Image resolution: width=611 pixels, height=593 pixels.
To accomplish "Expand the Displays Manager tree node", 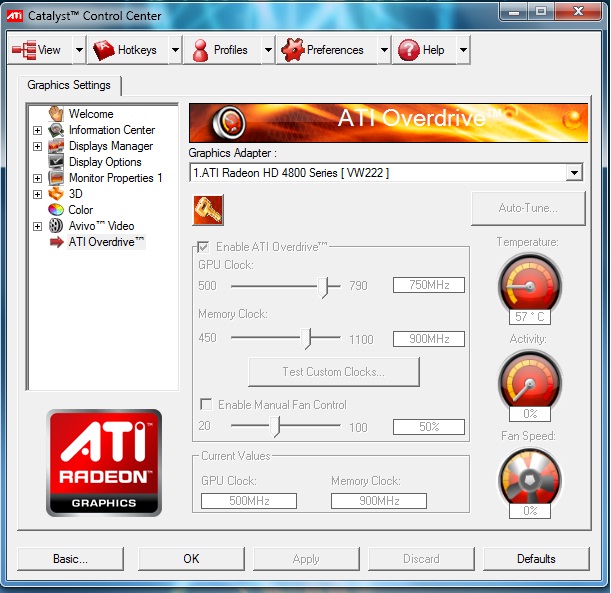I will [x=37, y=146].
